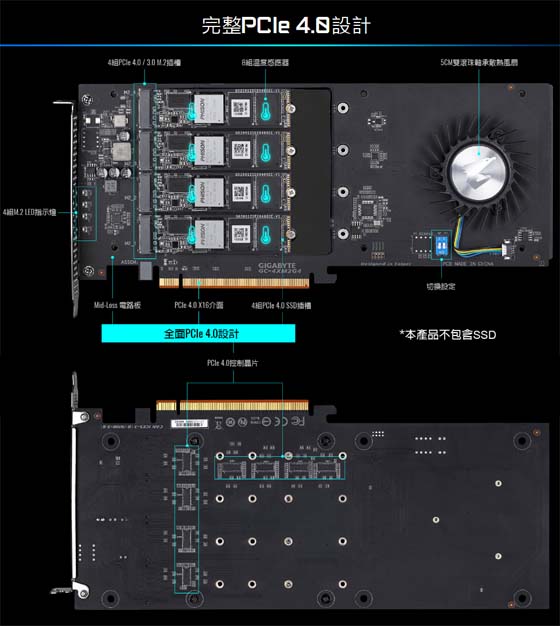Click the 5CM fan label at top right
Viewport: 560px width, 626px height.
click(x=479, y=62)
